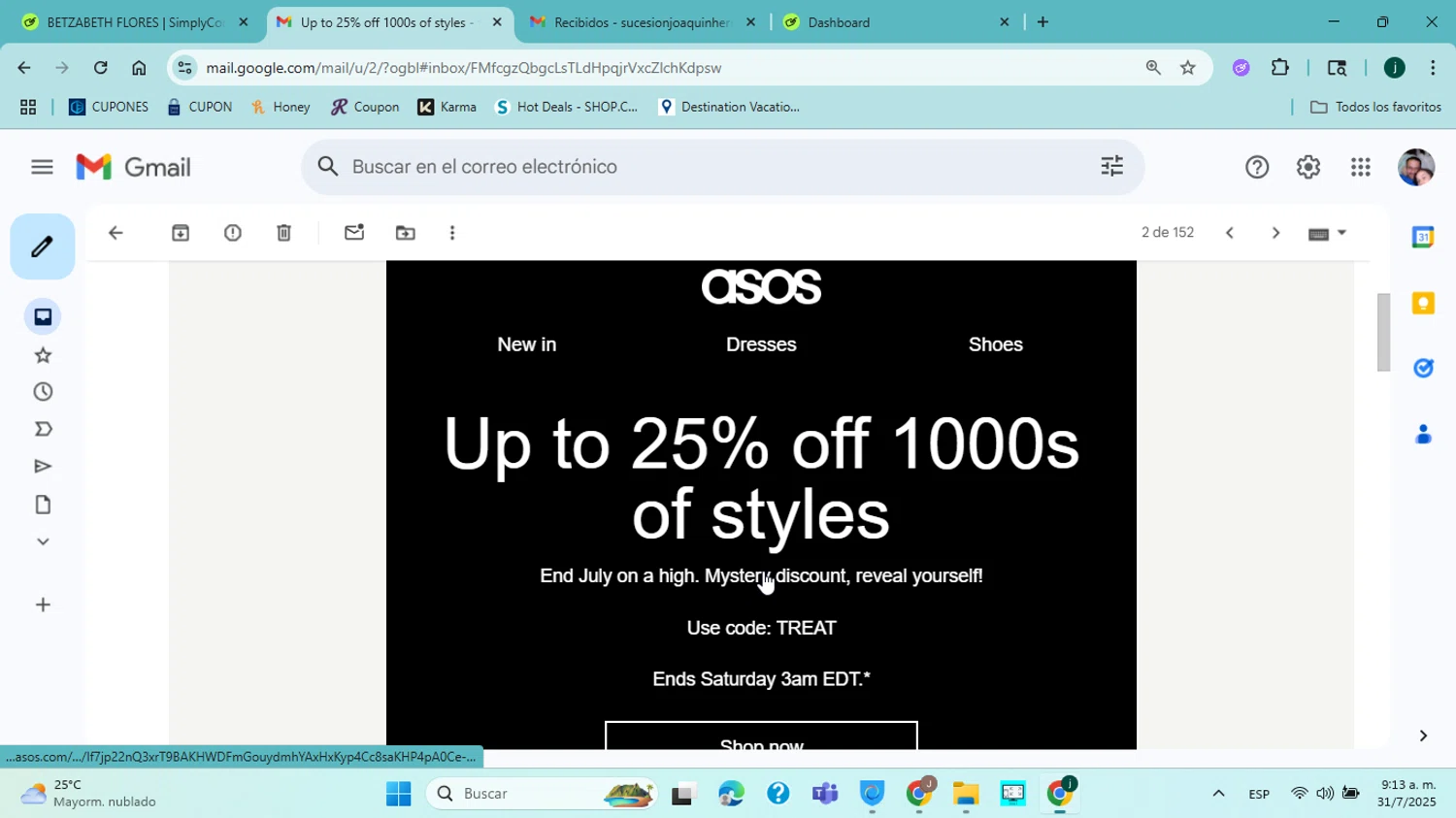
Task: Open Google account profile picture
Action: click(x=1416, y=167)
